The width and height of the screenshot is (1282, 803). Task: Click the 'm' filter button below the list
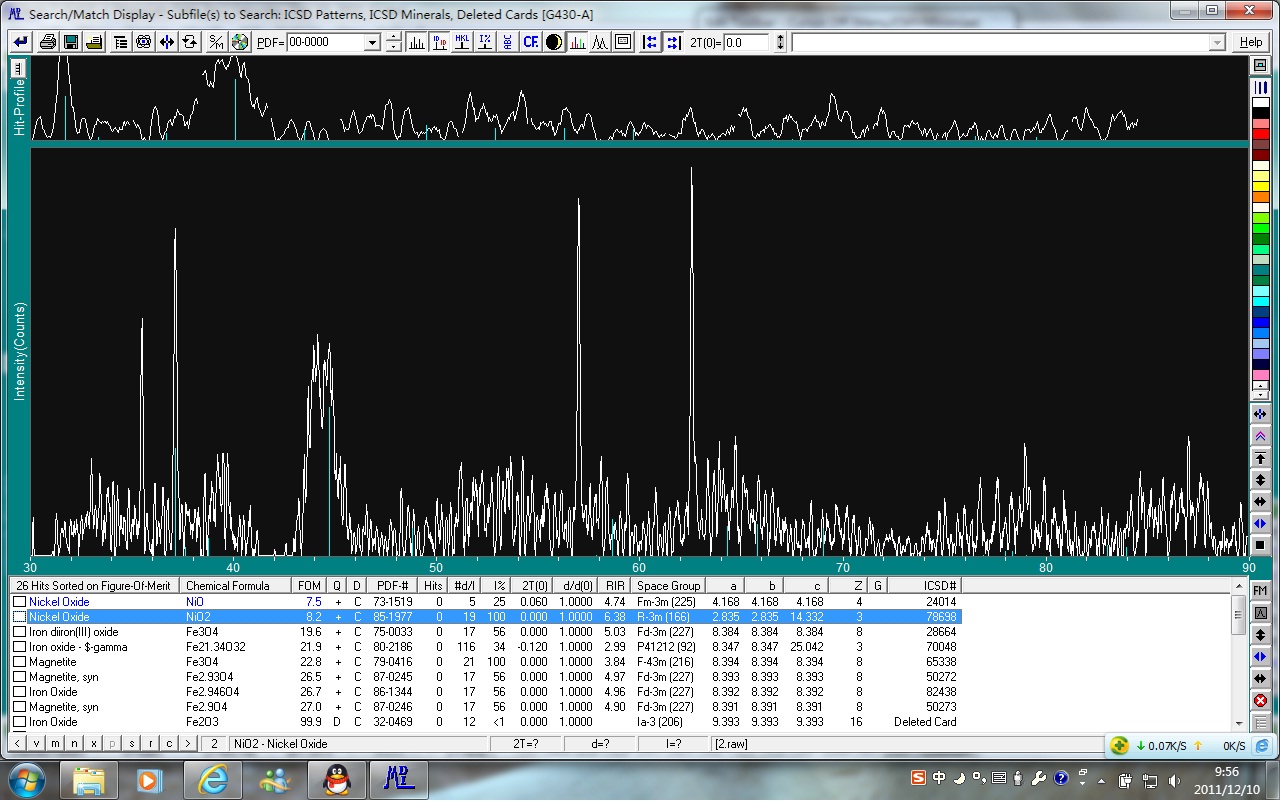pyautogui.click(x=55, y=743)
